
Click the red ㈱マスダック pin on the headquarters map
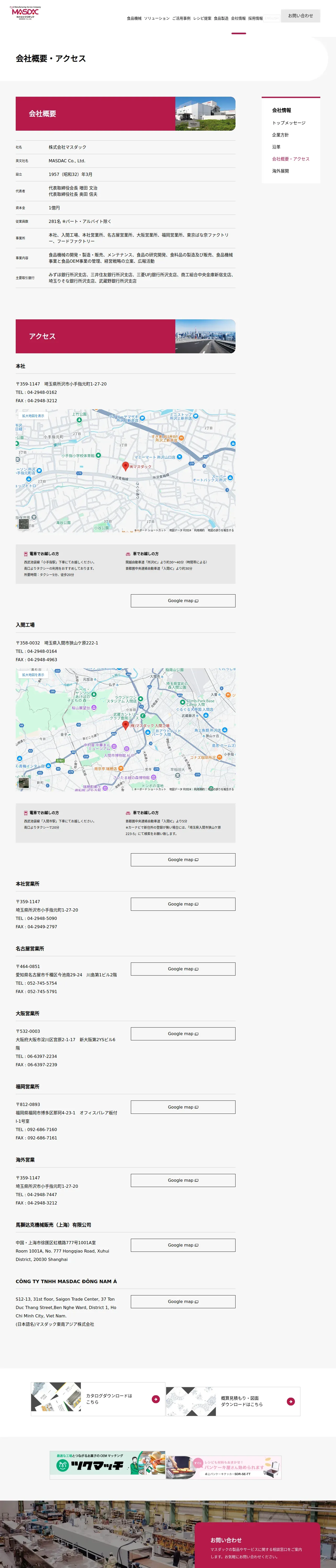point(126,466)
